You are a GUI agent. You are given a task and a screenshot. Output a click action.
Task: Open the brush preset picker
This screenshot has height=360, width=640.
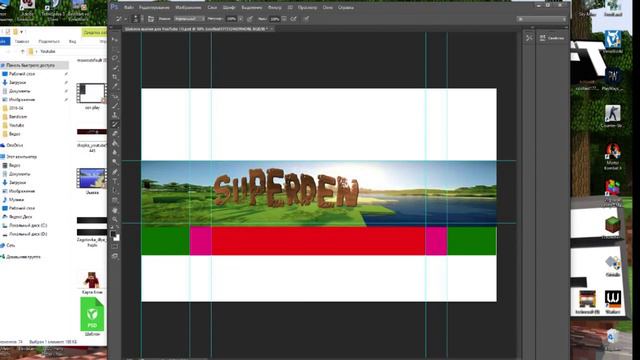pyautogui.click(x=137, y=19)
